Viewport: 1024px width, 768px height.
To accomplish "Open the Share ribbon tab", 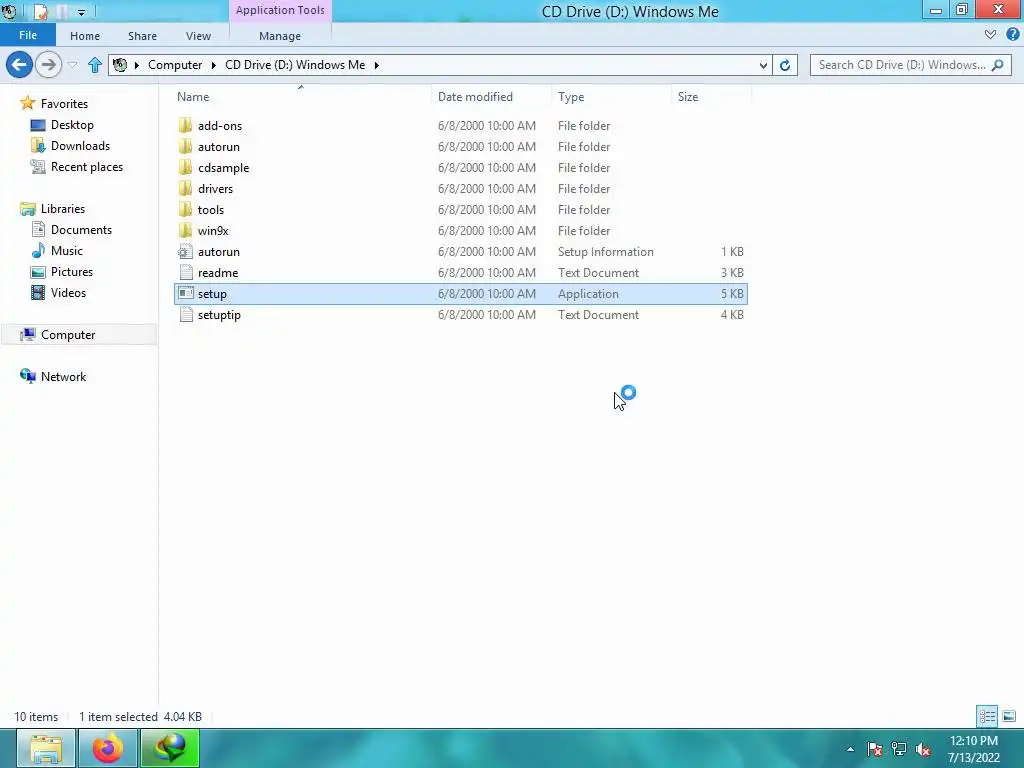I will 142,36.
